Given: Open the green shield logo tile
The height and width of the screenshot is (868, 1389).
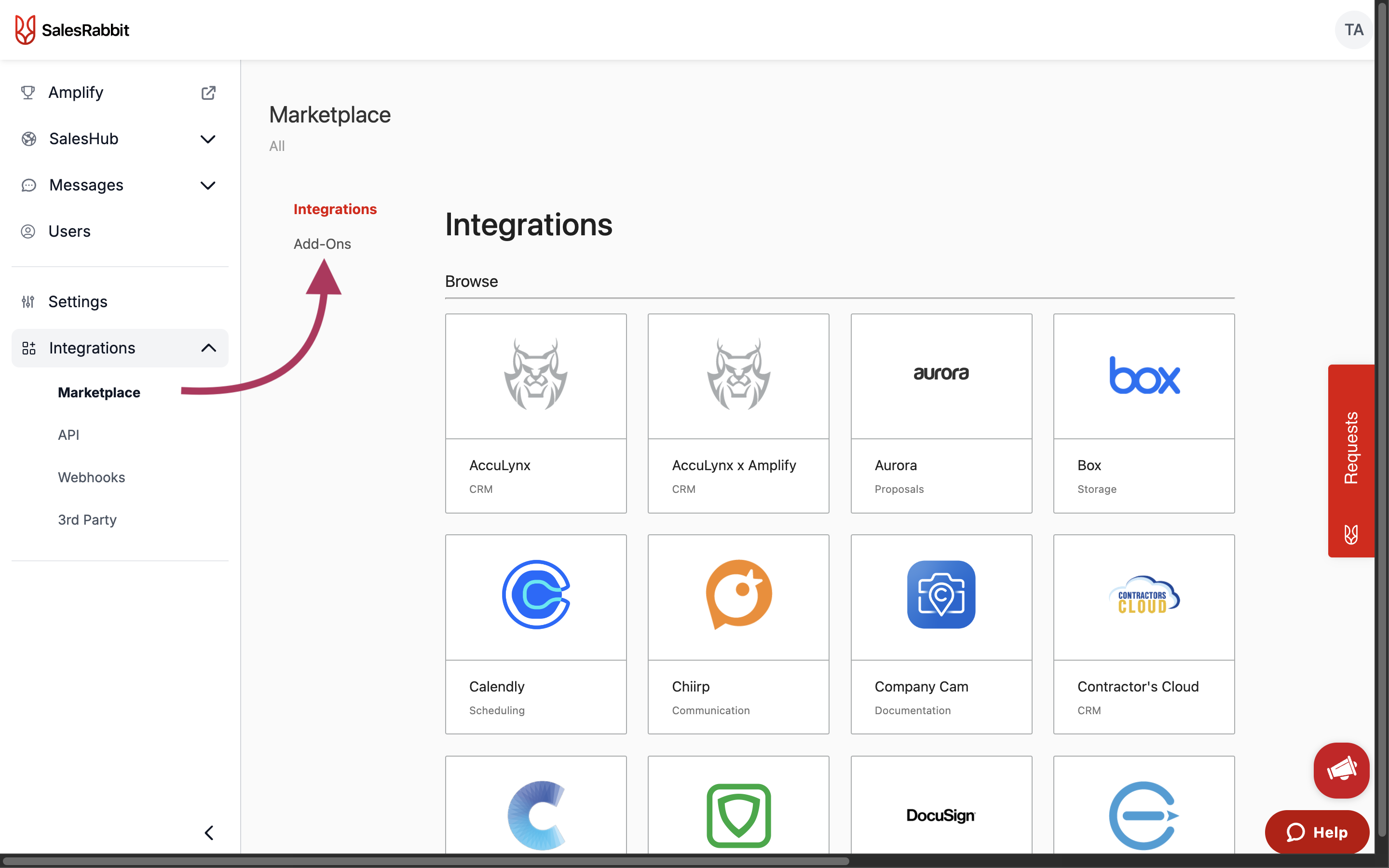Looking at the screenshot, I should tap(739, 815).
